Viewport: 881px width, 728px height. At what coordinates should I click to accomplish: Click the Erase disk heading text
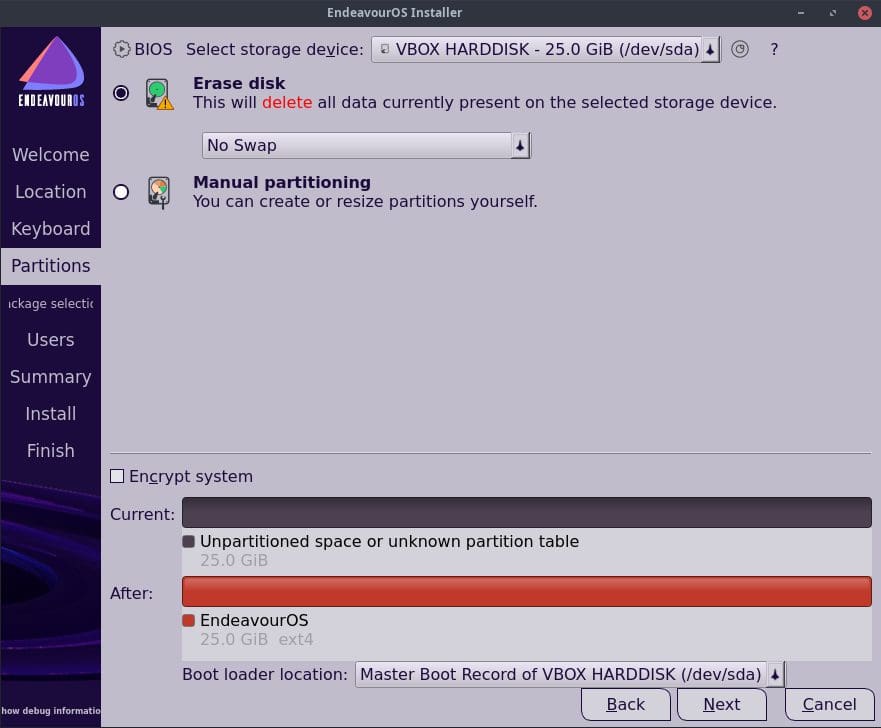tap(239, 83)
